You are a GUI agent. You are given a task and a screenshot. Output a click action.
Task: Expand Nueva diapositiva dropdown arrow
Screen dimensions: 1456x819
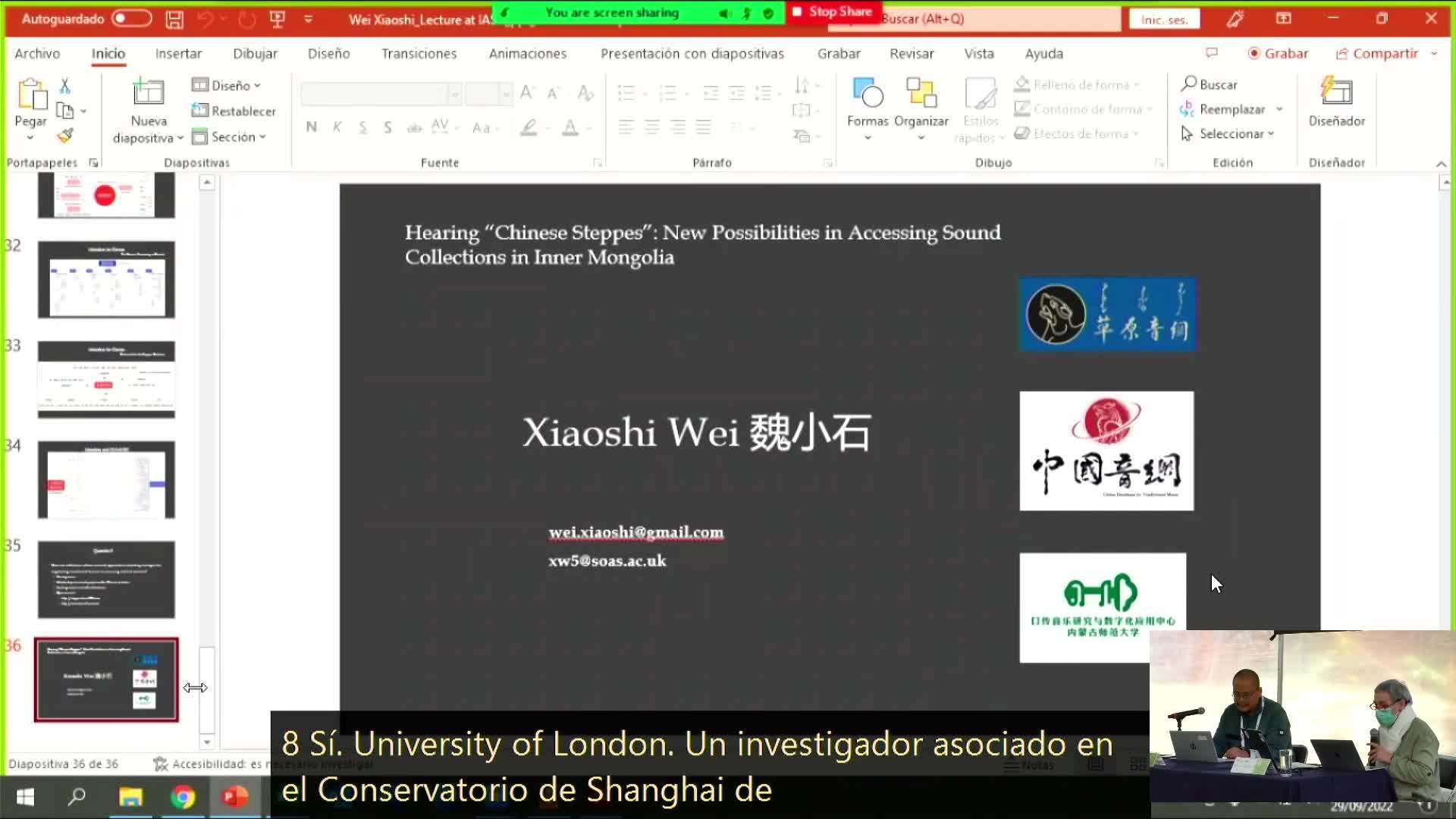pos(180,138)
